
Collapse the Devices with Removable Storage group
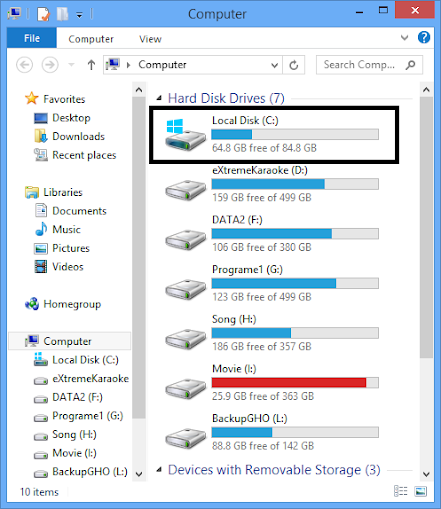click(x=159, y=470)
